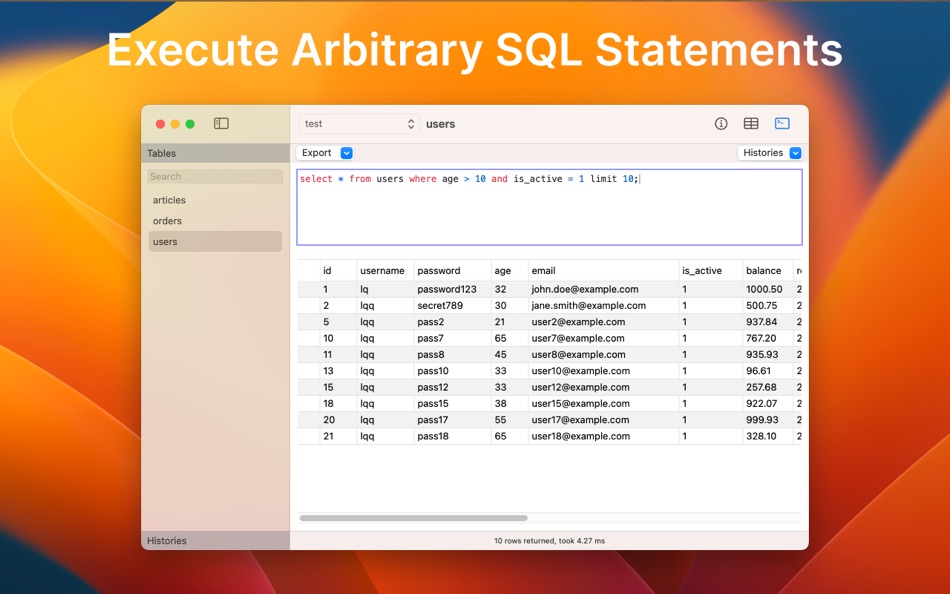The height and width of the screenshot is (594, 950).
Task: Select cell pass7 in password column
Action: coord(430,338)
